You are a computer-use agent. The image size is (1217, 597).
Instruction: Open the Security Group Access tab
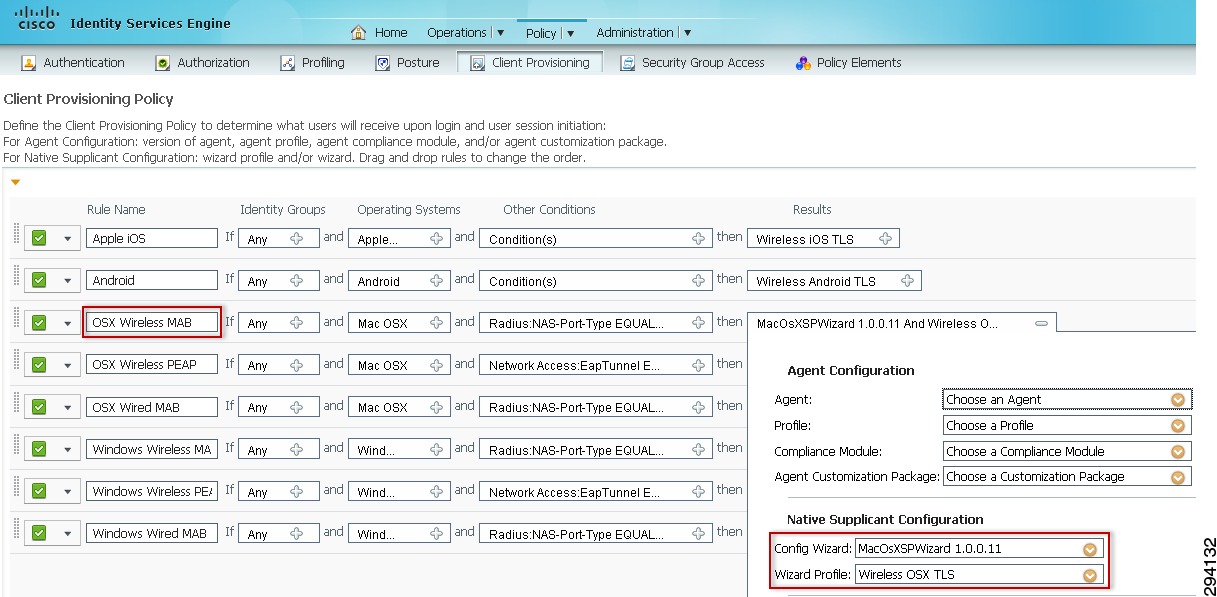[692, 62]
